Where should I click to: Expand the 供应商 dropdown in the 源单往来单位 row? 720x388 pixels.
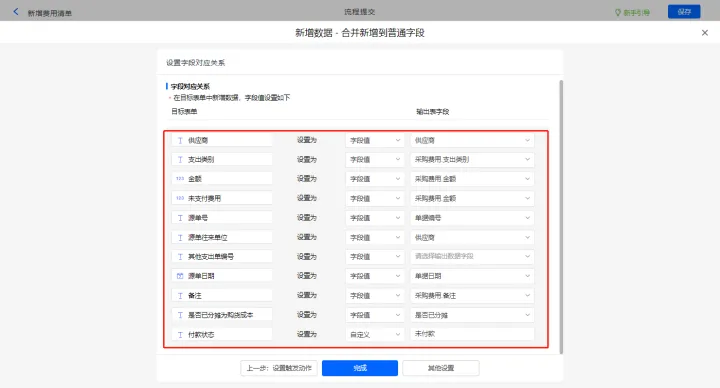click(x=472, y=237)
